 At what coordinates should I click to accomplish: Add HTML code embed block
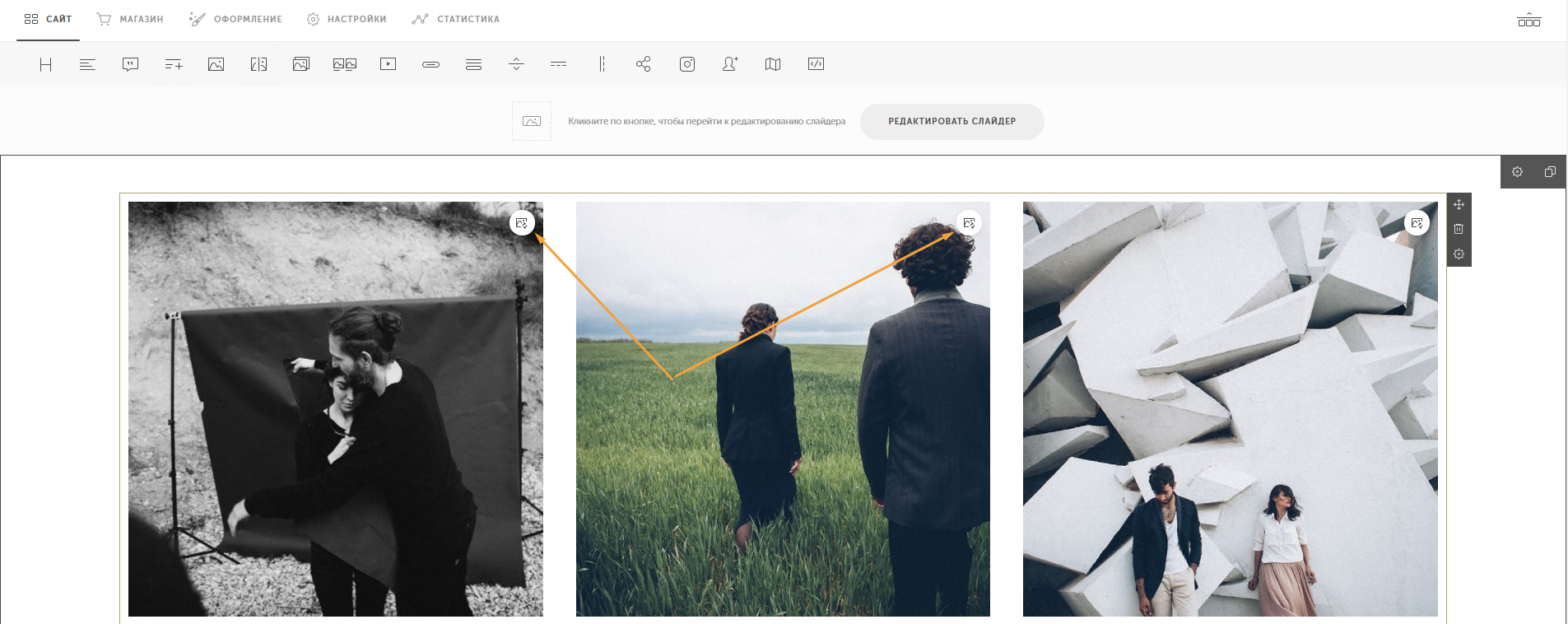click(817, 64)
